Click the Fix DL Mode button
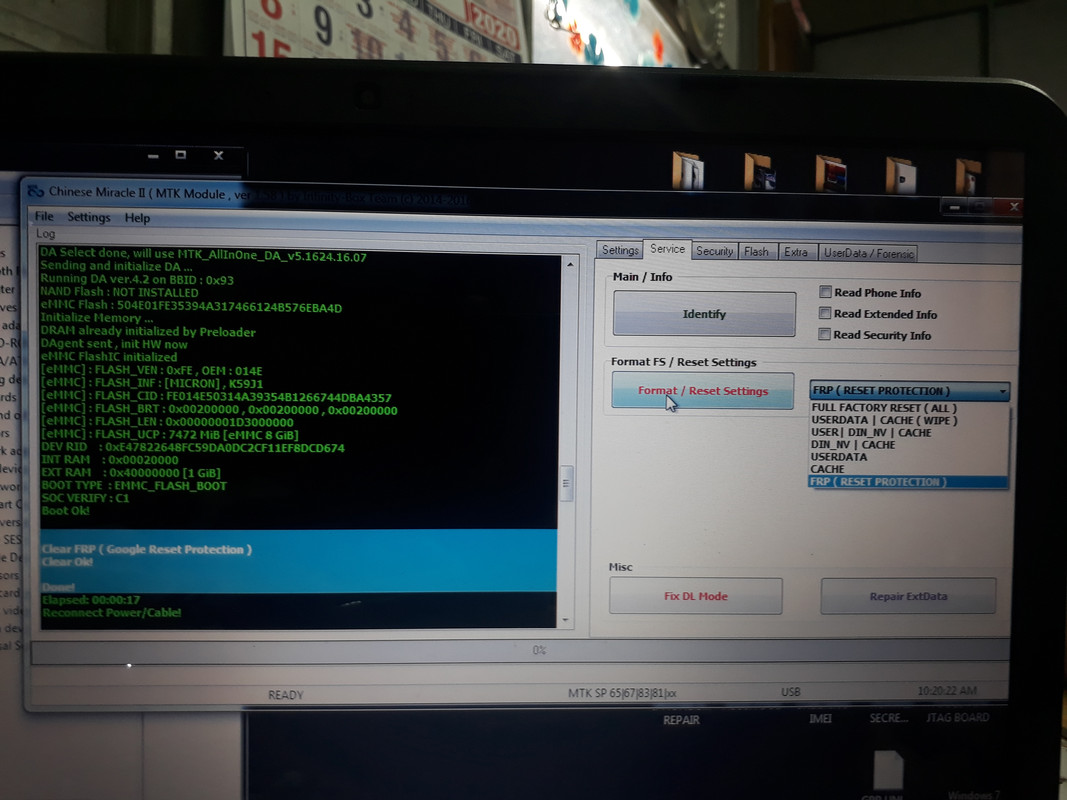The height and width of the screenshot is (800, 1067). tap(695, 596)
